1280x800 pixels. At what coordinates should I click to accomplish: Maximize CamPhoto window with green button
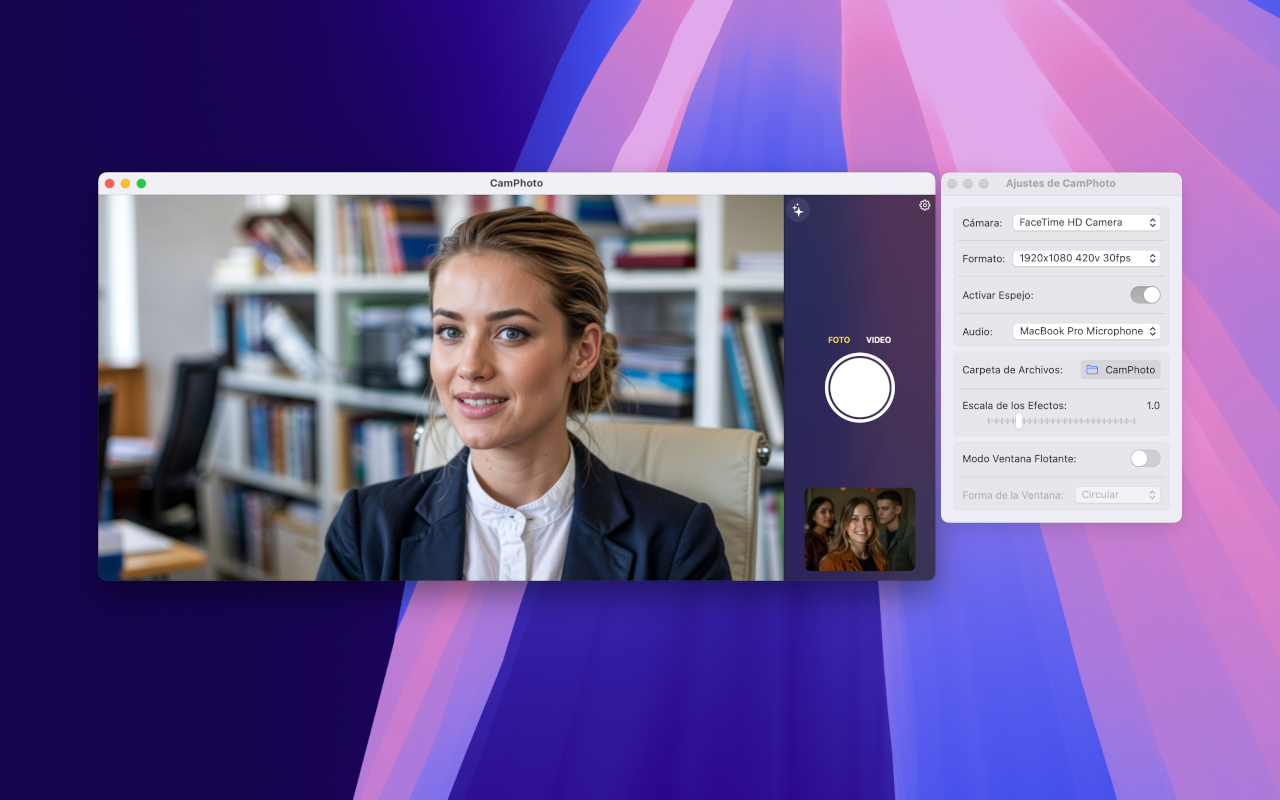click(x=141, y=184)
